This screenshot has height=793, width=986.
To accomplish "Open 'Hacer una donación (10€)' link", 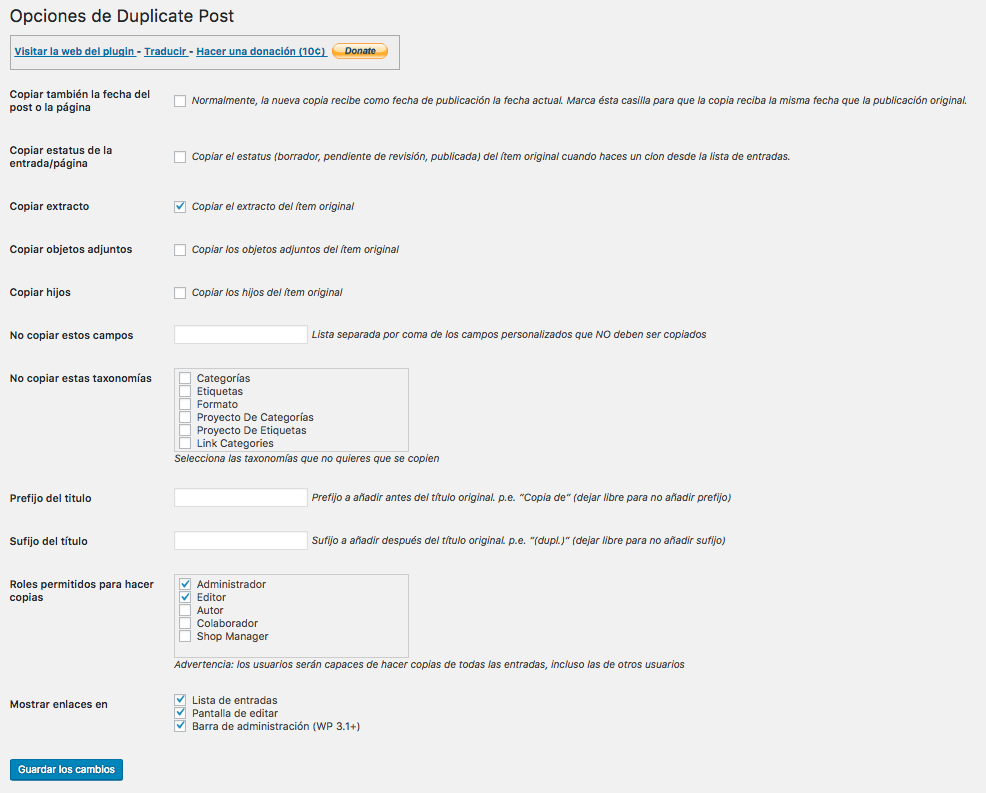I will (260, 51).
